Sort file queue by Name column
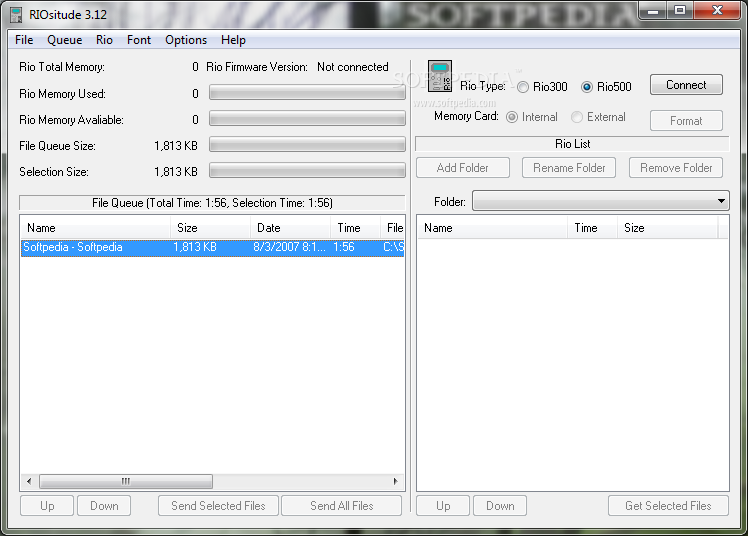 pyautogui.click(x=95, y=228)
